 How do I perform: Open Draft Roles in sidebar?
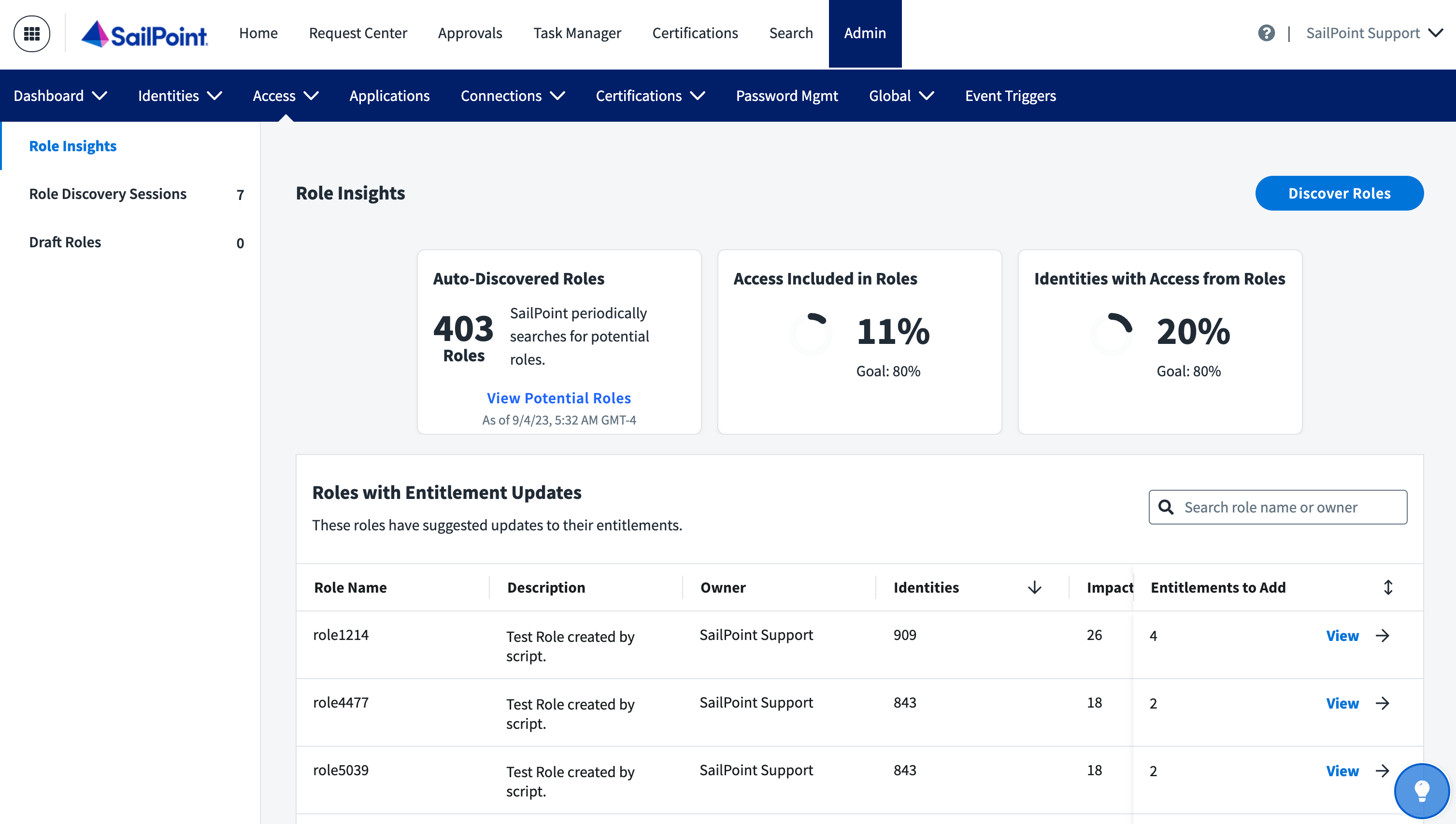65,242
